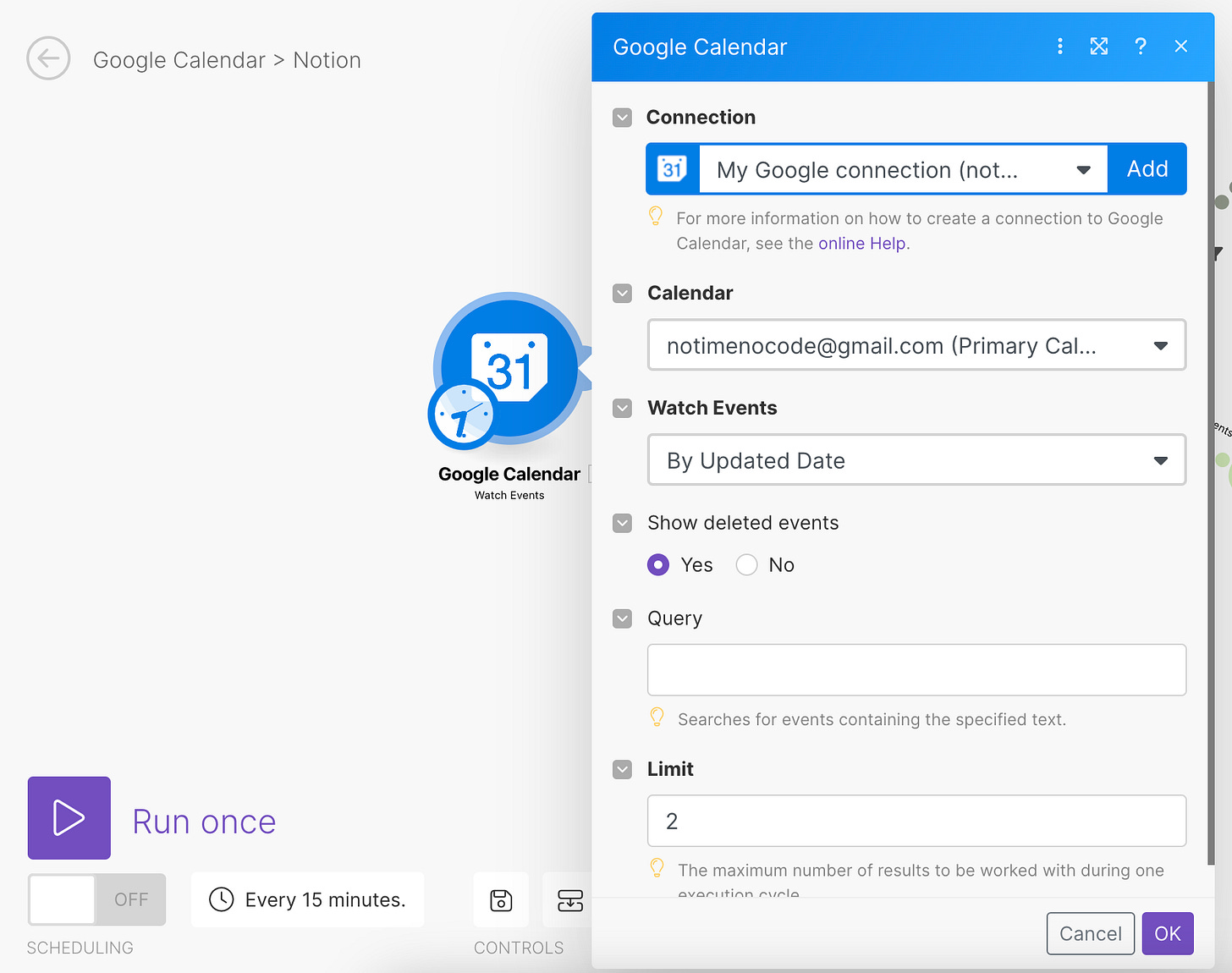Click the panel's vertical scrollbar
Viewport: 1232px width, 973px height.
point(1211,474)
